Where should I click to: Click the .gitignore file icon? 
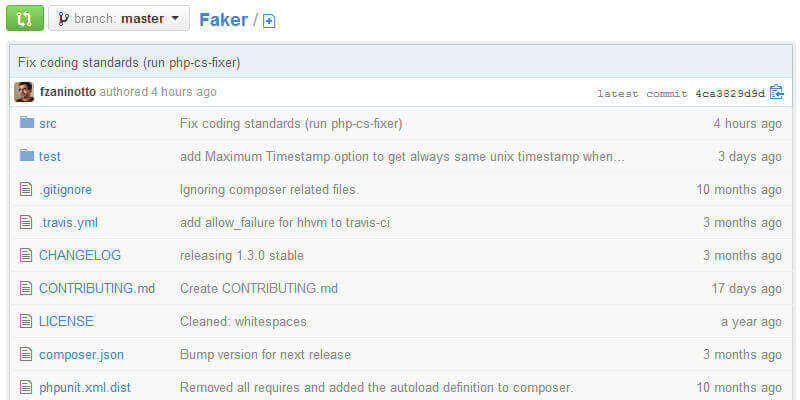point(27,189)
